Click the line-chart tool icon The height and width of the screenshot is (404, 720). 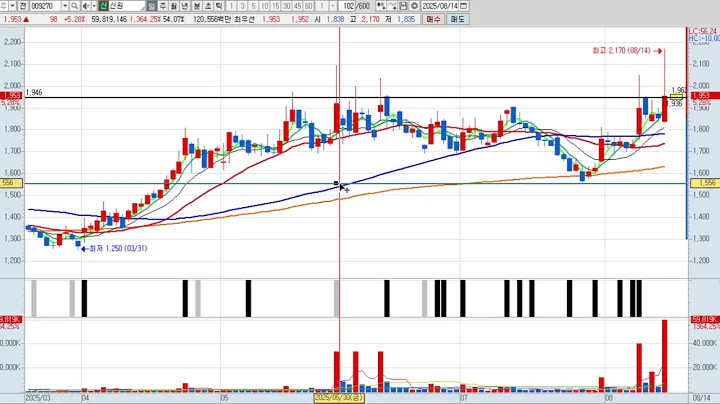[x=392, y=6]
